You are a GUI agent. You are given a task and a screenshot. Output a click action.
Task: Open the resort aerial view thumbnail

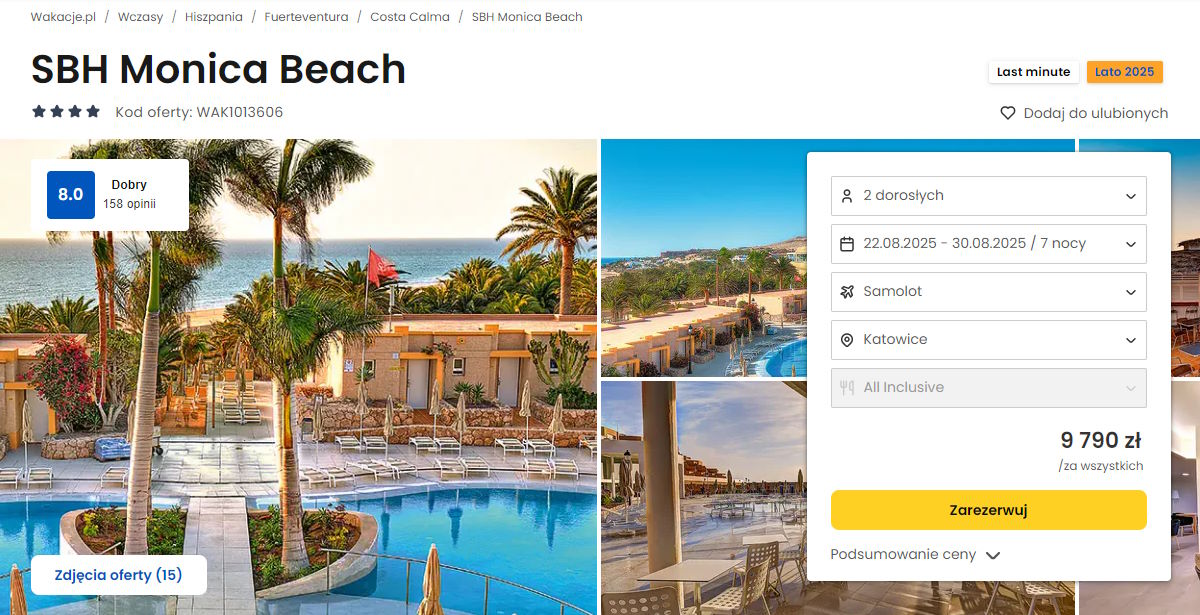coord(703,258)
